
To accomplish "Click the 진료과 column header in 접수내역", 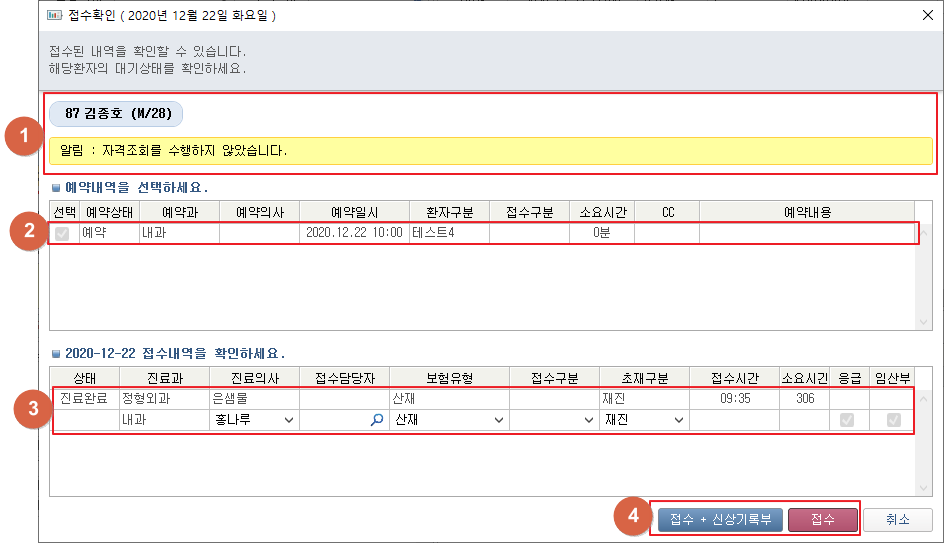I will click(164, 379).
